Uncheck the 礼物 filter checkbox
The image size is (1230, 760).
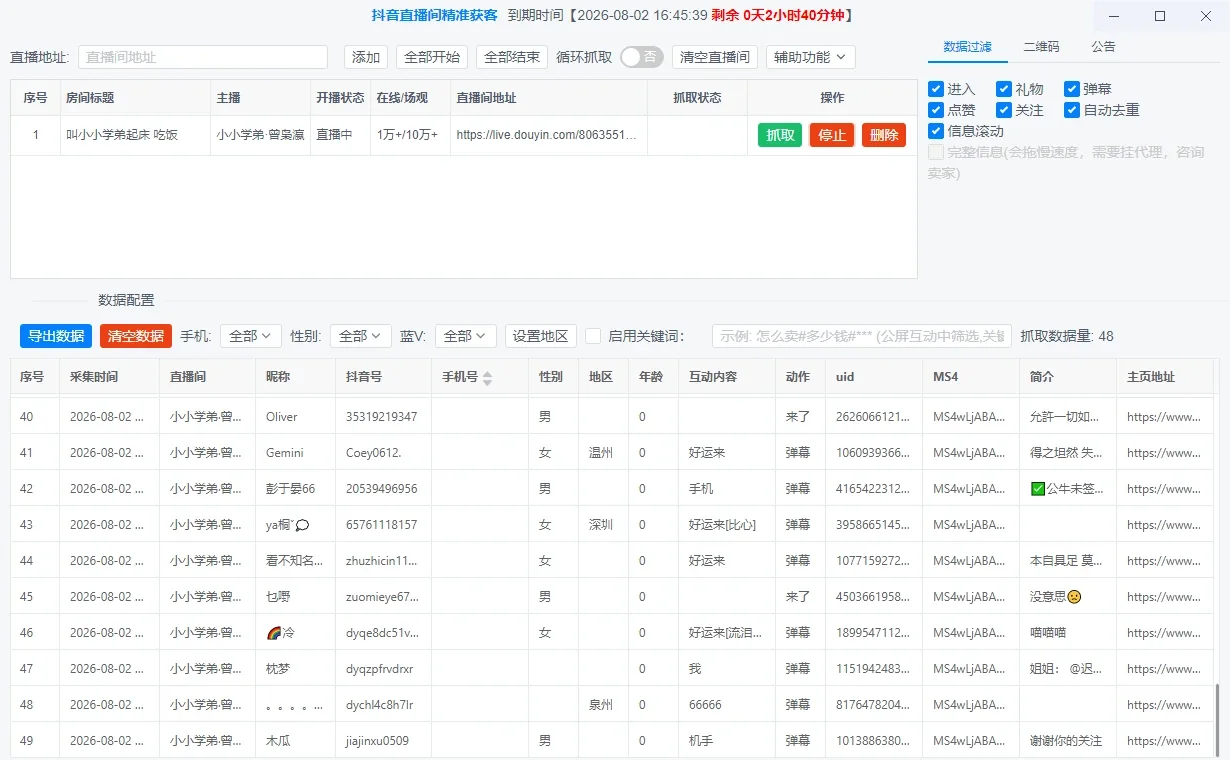click(1004, 89)
